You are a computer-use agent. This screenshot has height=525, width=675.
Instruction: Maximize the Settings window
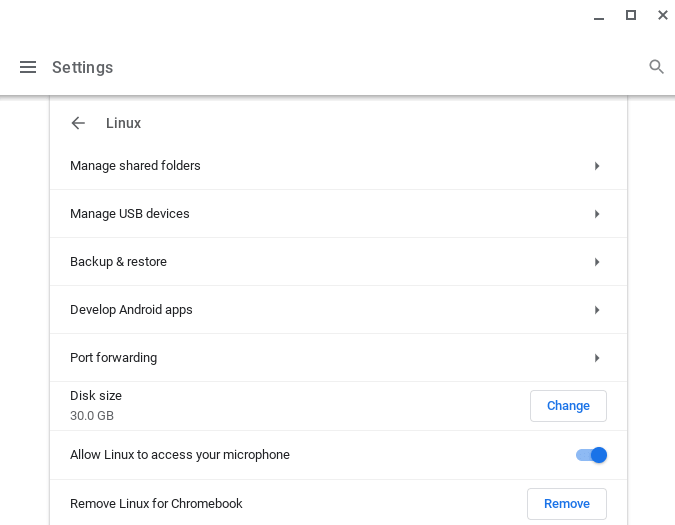coord(631,15)
